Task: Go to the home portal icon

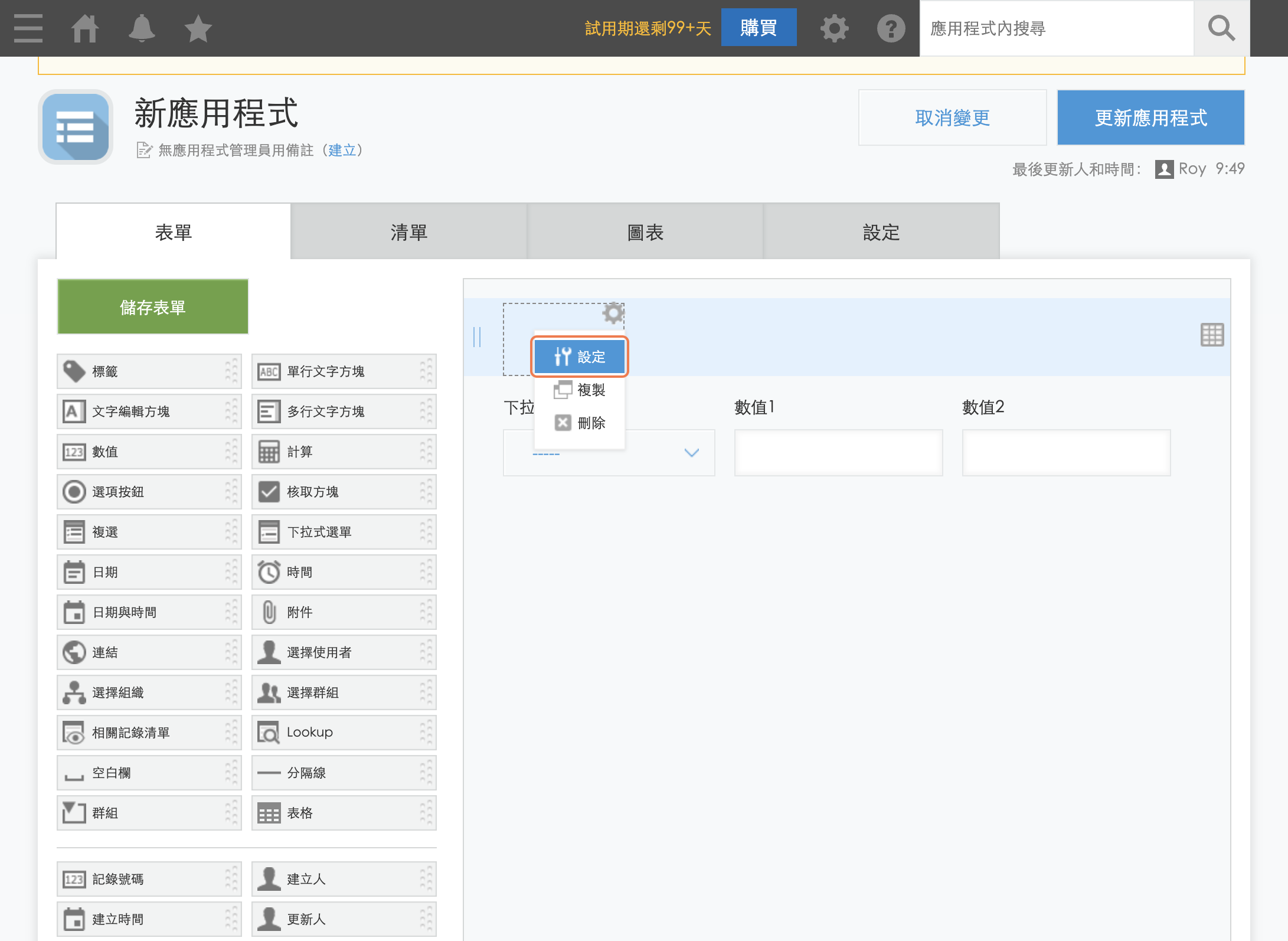Action: (x=85, y=28)
